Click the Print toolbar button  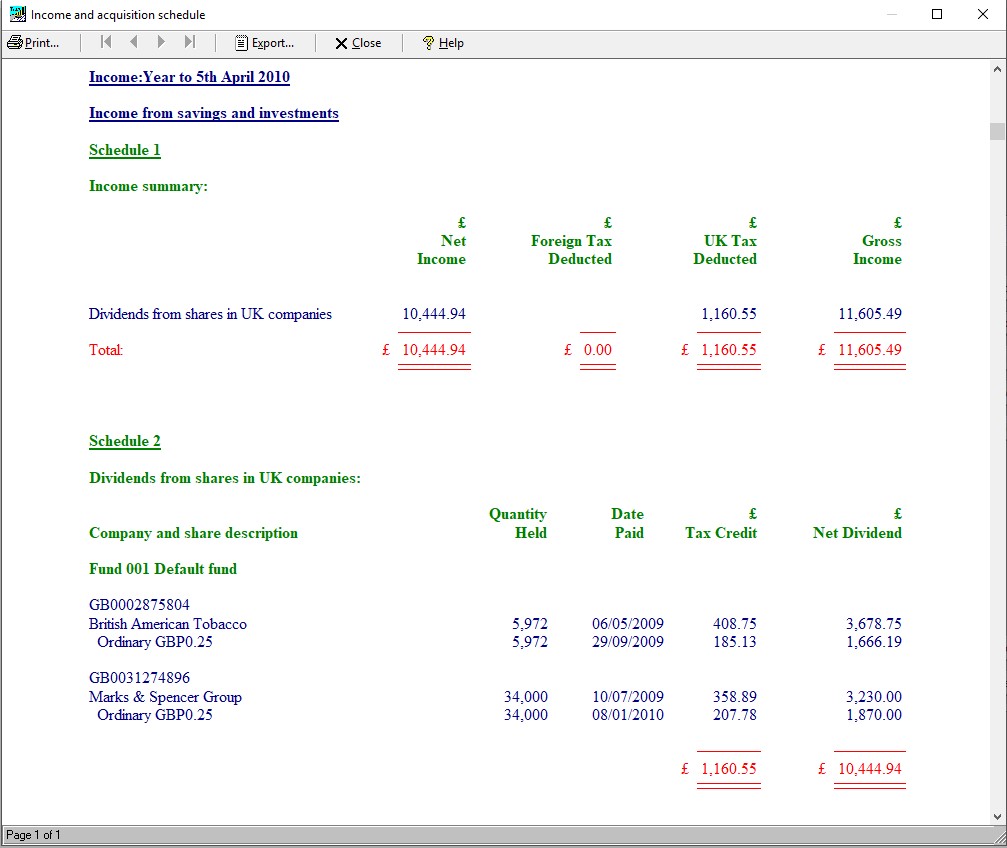pos(33,43)
